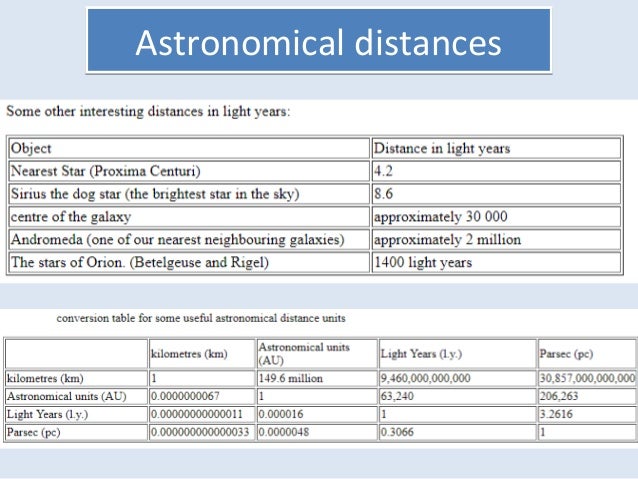Click the 'Astronomical units (AU)' column header

317,354
